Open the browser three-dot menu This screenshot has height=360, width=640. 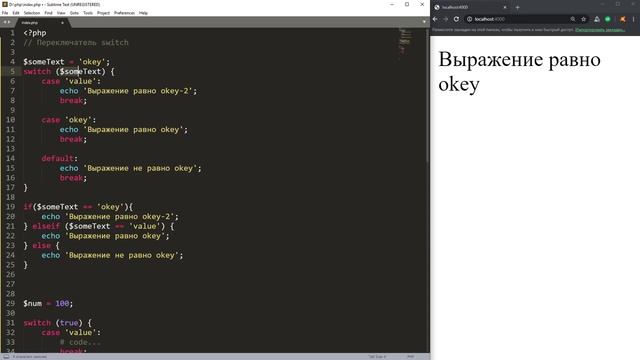(x=633, y=19)
